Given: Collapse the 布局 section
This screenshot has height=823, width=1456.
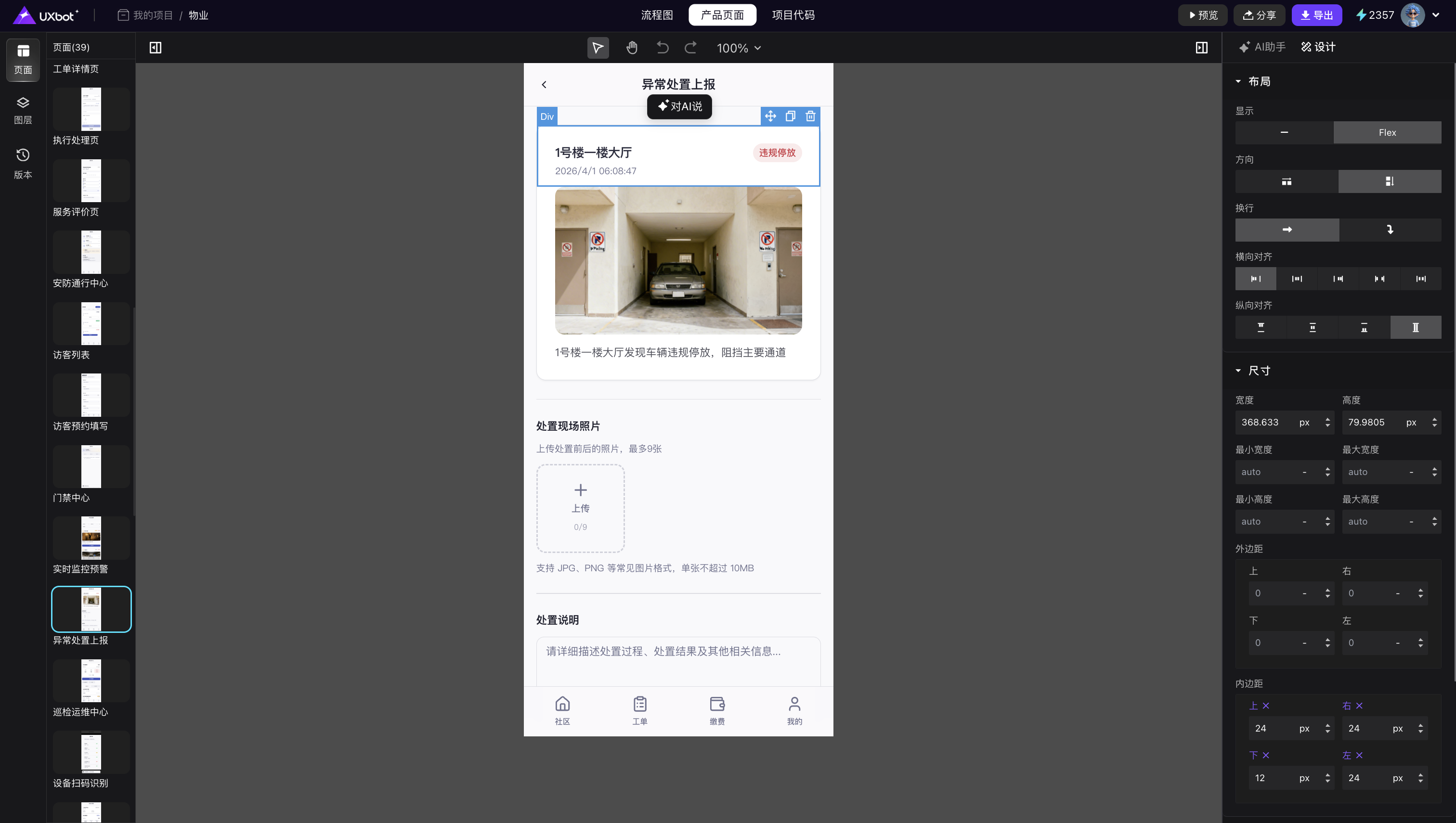Looking at the screenshot, I should [1238, 81].
